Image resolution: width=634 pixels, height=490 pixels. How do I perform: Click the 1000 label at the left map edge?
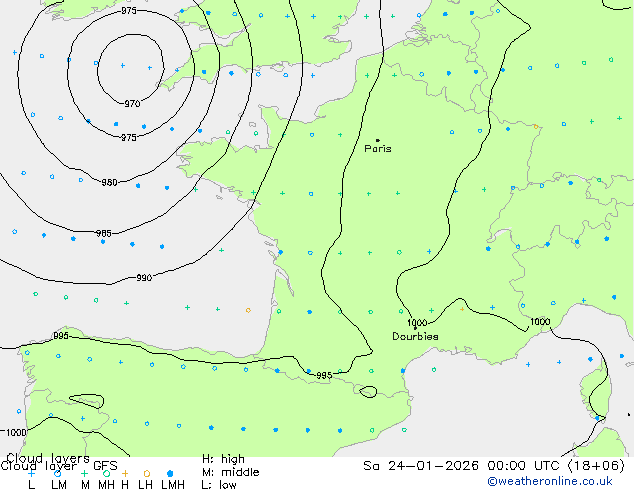pyautogui.click(x=16, y=433)
